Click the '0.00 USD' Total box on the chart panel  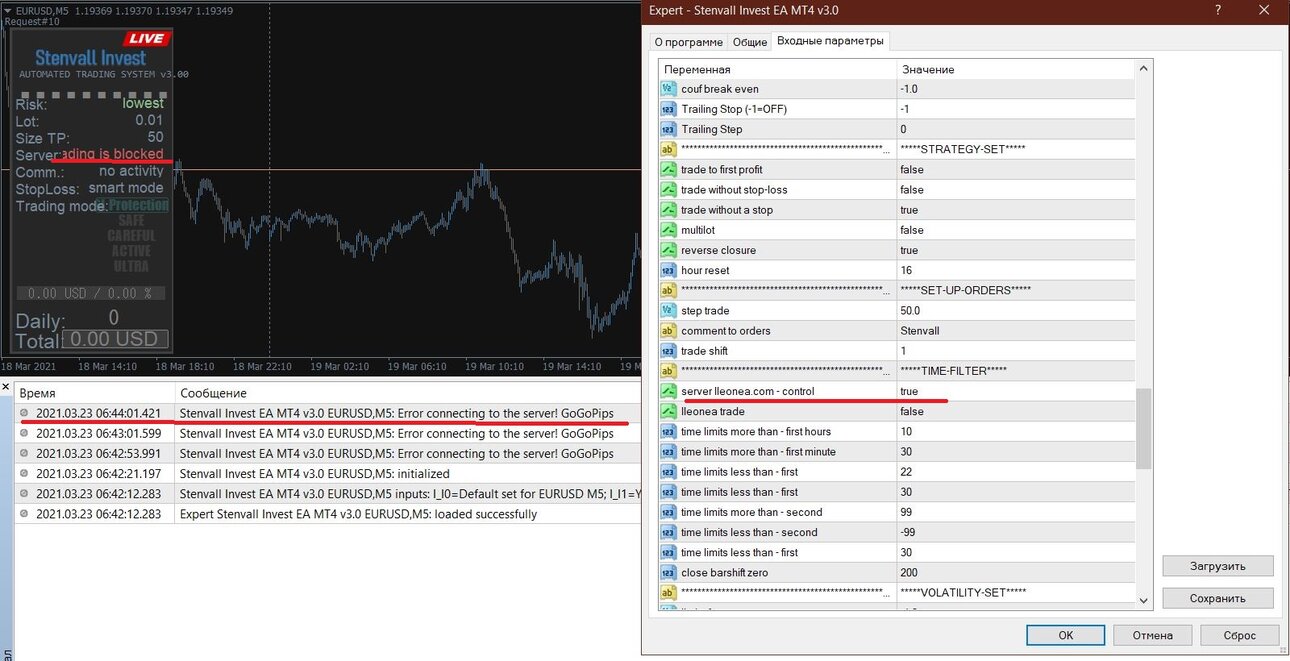point(116,339)
